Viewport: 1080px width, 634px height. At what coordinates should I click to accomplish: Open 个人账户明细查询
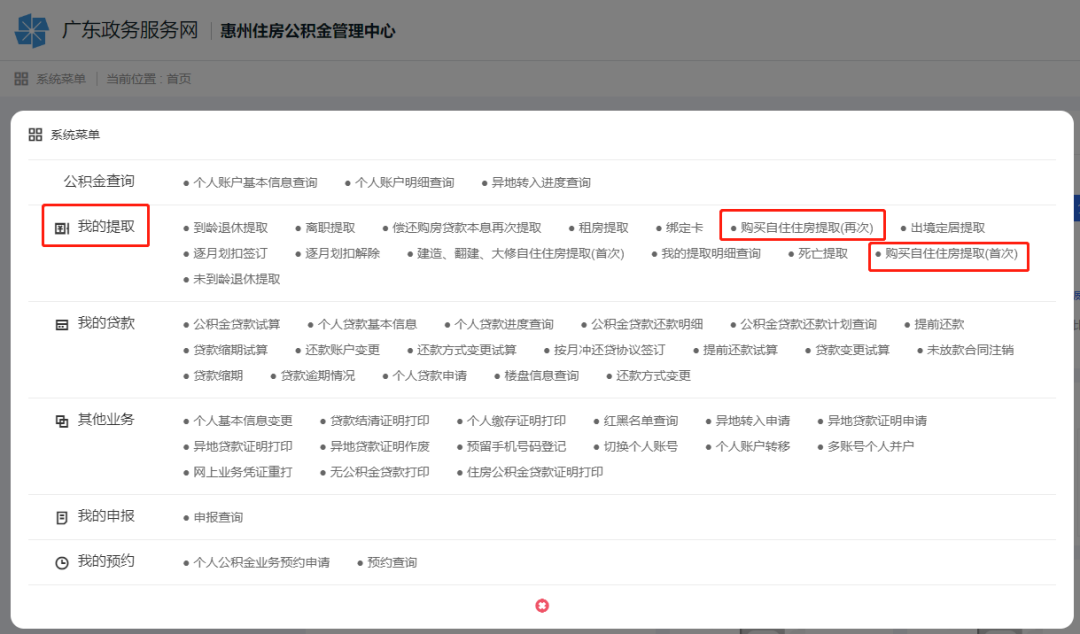tap(404, 183)
